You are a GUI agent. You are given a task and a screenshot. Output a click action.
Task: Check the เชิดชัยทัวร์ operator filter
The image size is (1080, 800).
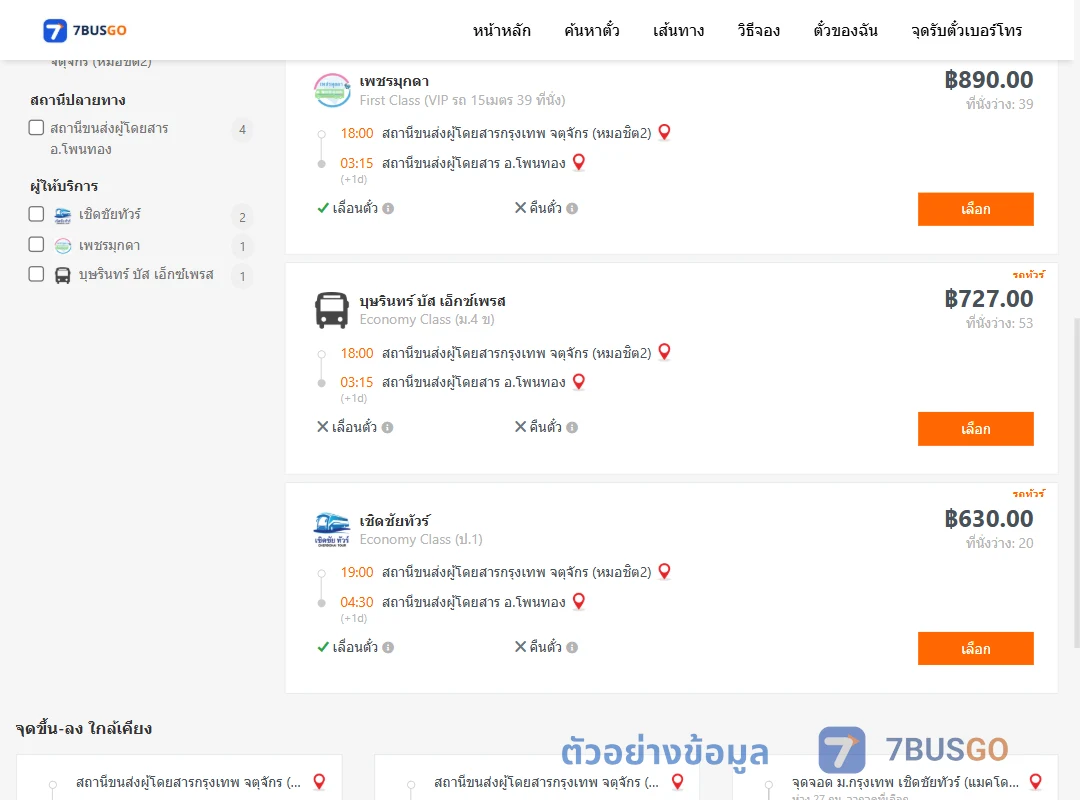37,214
